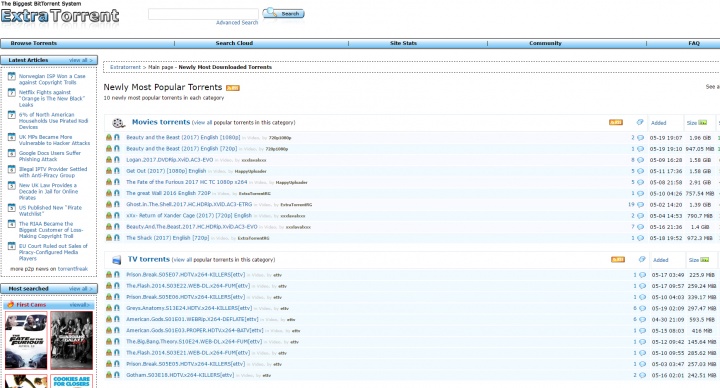This screenshot has width=720, height=388.
Task: Focus the torrent search input field
Action: (x=203, y=14)
